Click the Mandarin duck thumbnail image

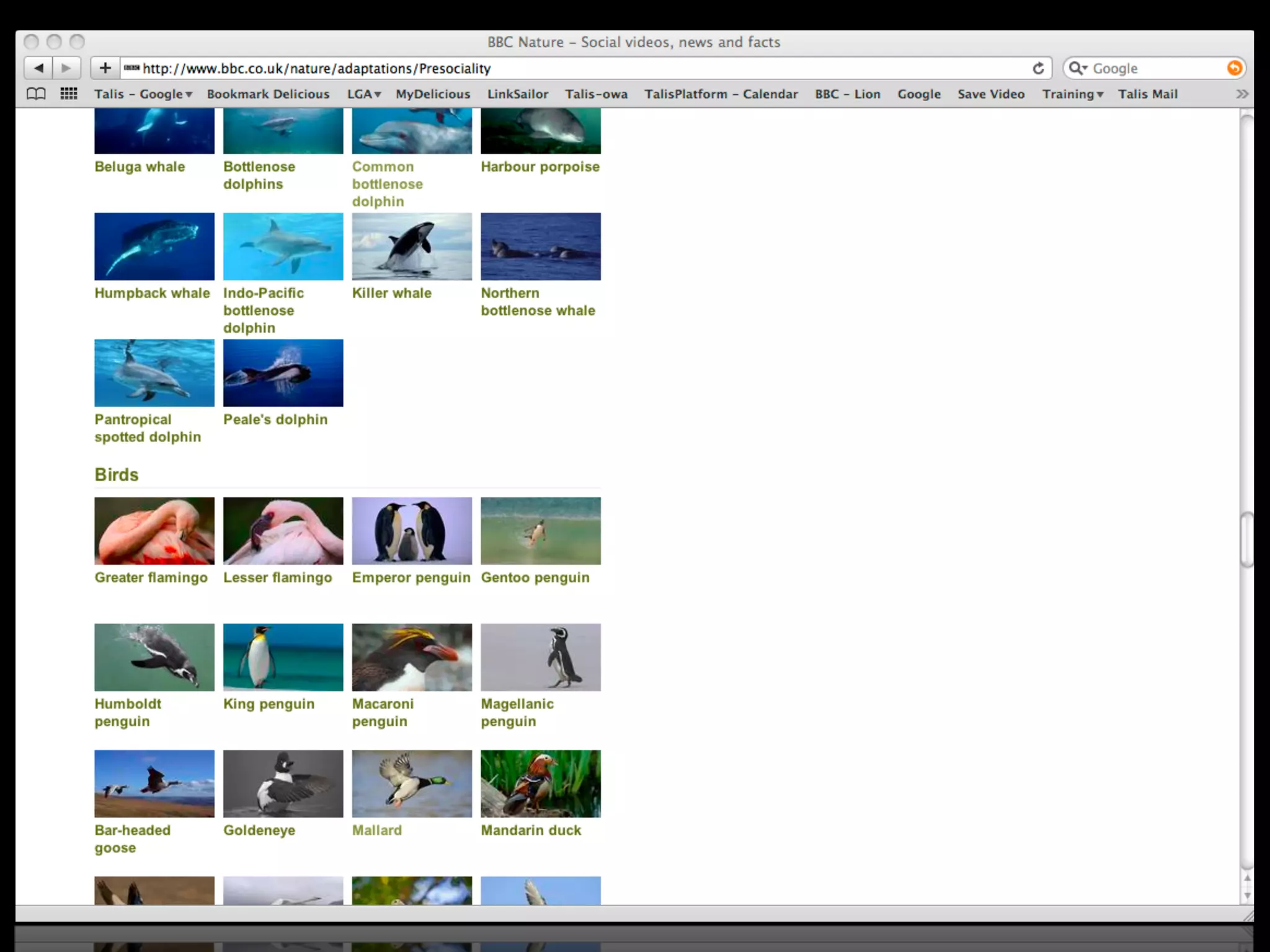click(540, 783)
